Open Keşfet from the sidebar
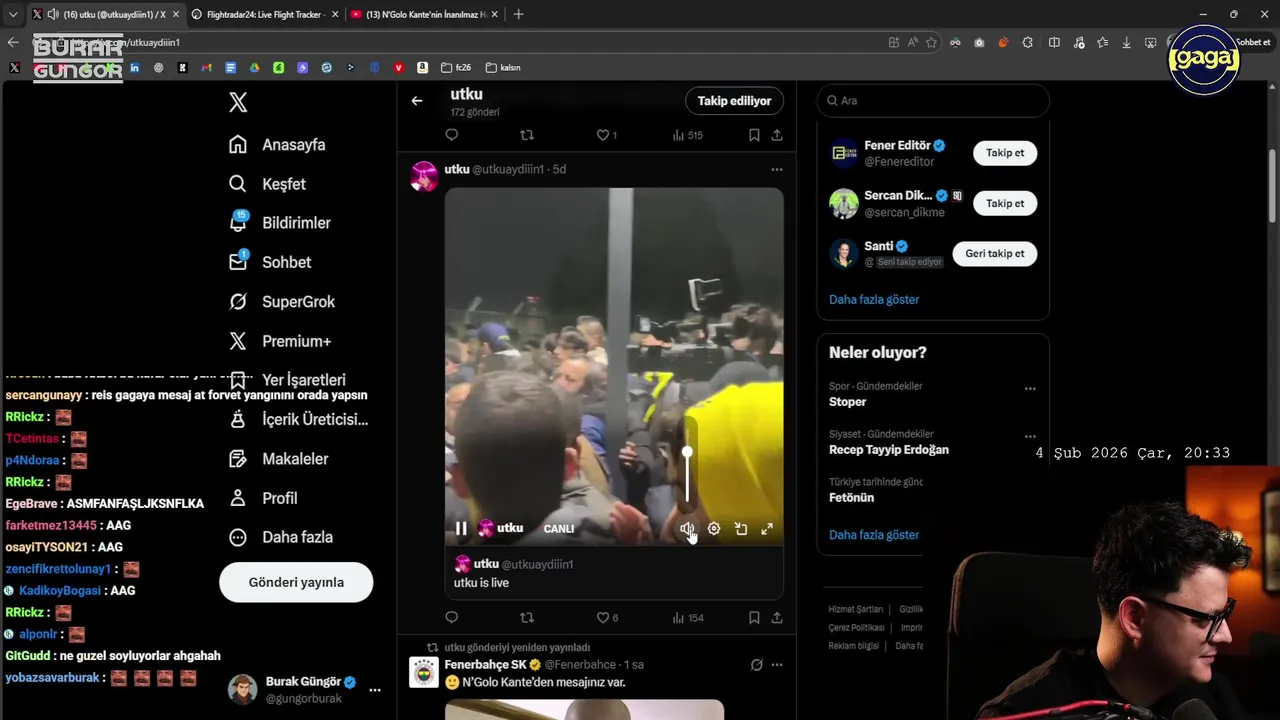 (x=267, y=184)
